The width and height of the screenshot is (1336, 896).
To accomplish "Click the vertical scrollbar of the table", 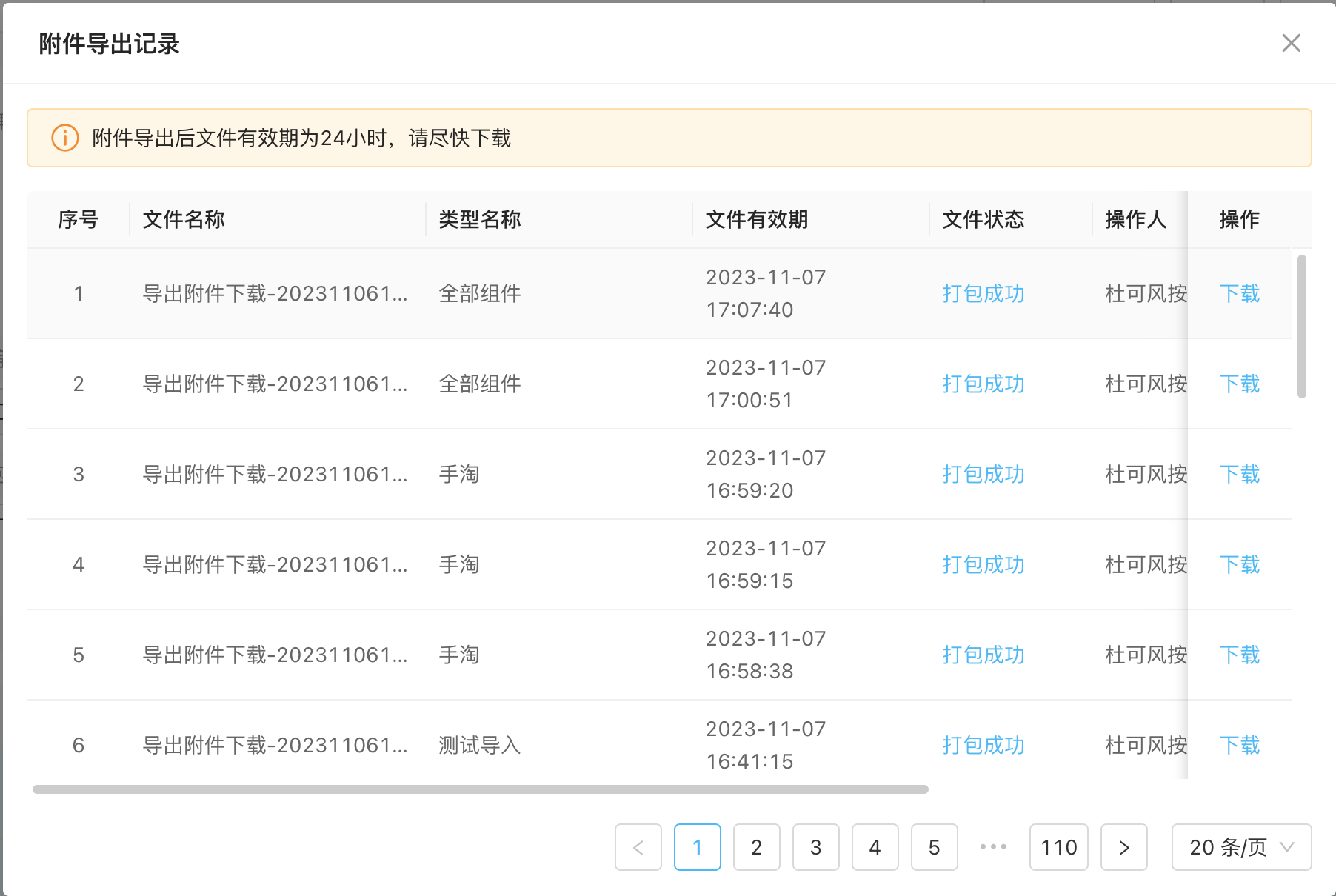I will pos(1302,327).
